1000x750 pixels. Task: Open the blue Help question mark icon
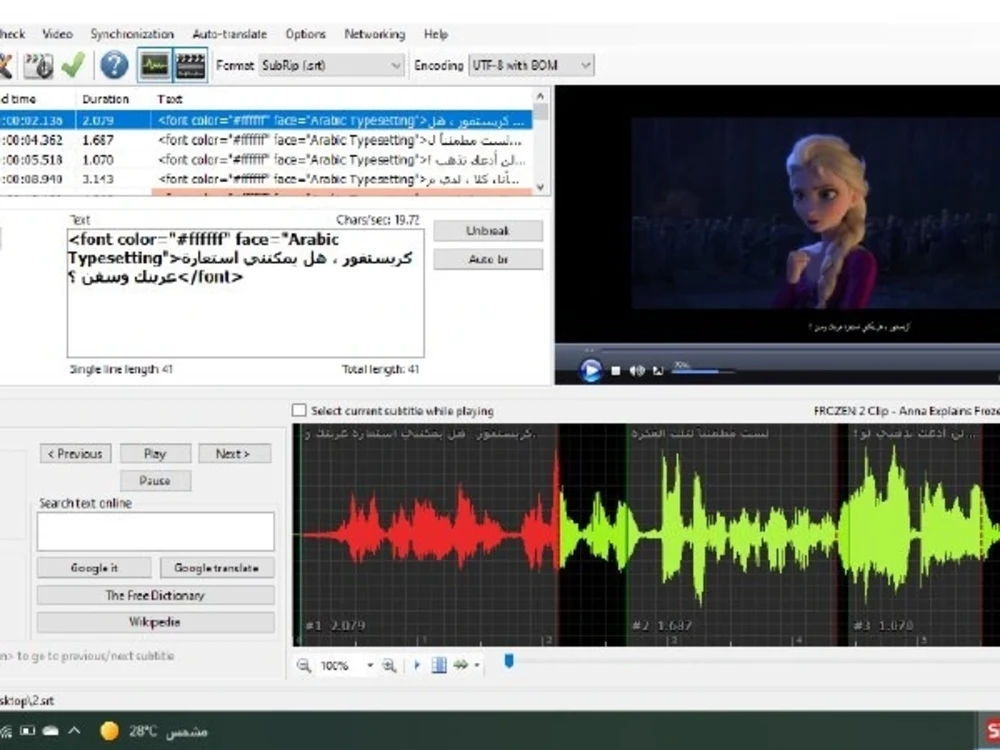point(114,65)
